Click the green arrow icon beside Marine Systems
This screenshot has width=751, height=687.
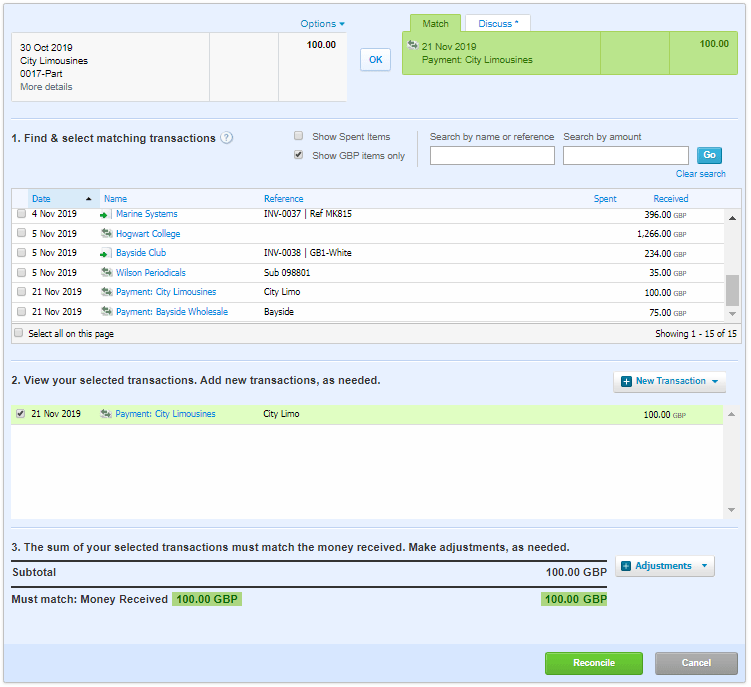coord(105,214)
